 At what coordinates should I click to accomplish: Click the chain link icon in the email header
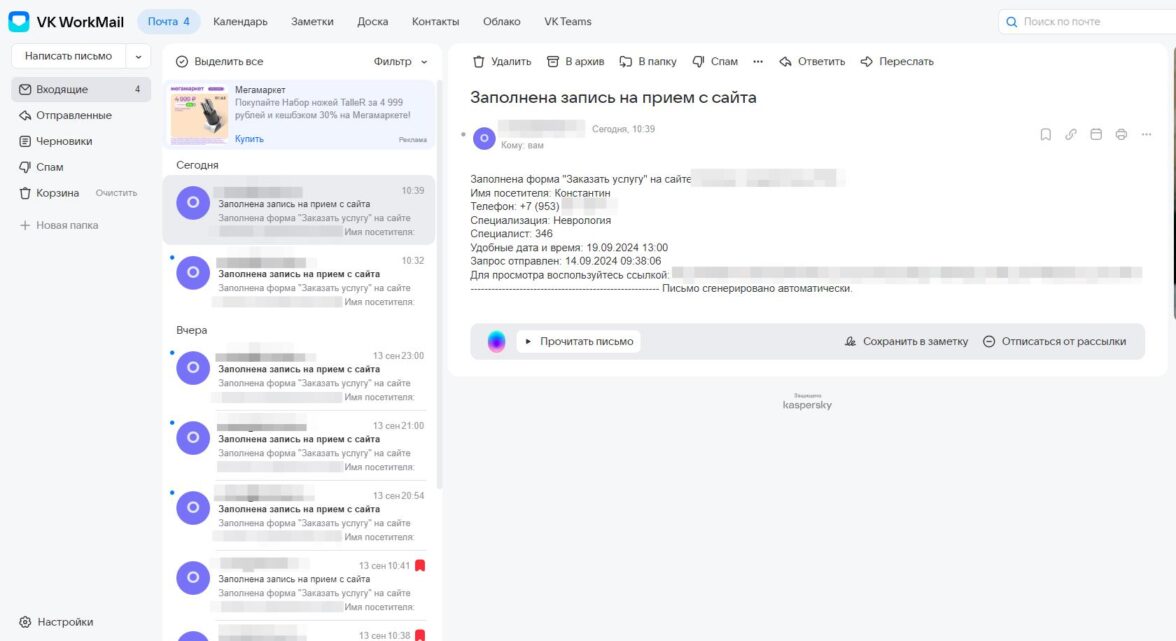pyautogui.click(x=1070, y=134)
